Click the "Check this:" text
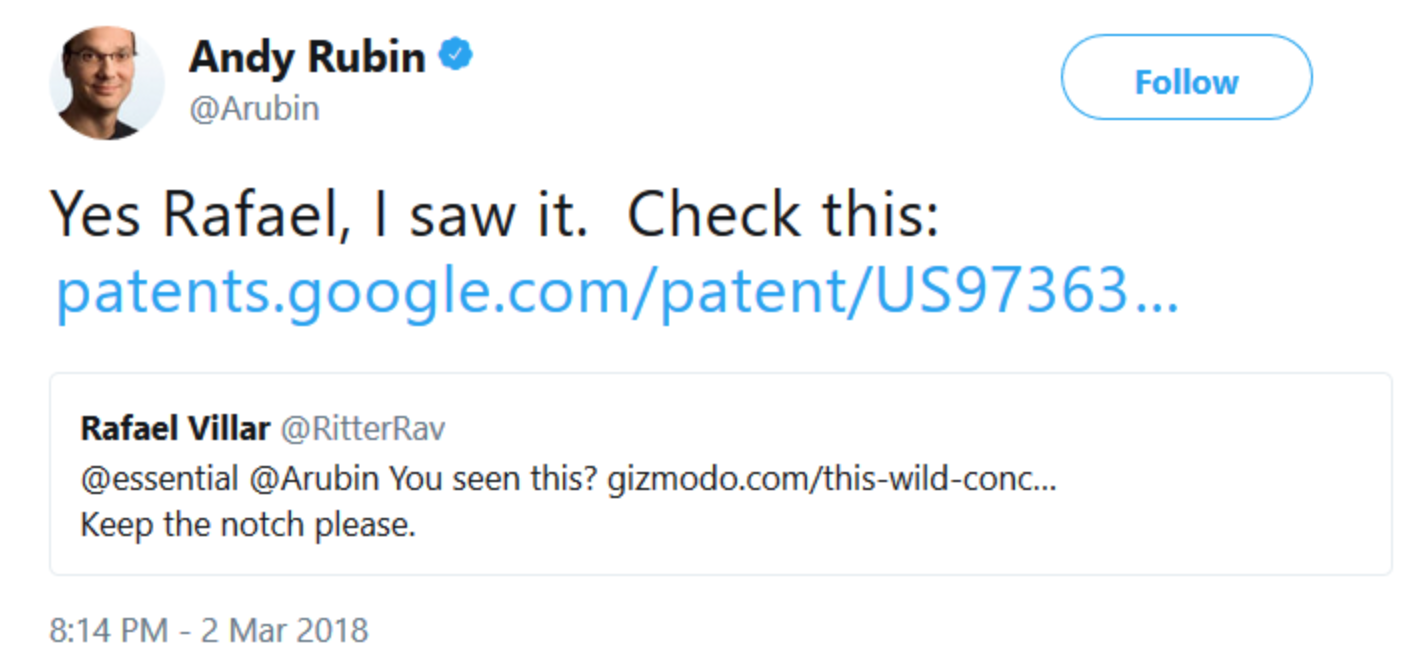 [x=783, y=215]
